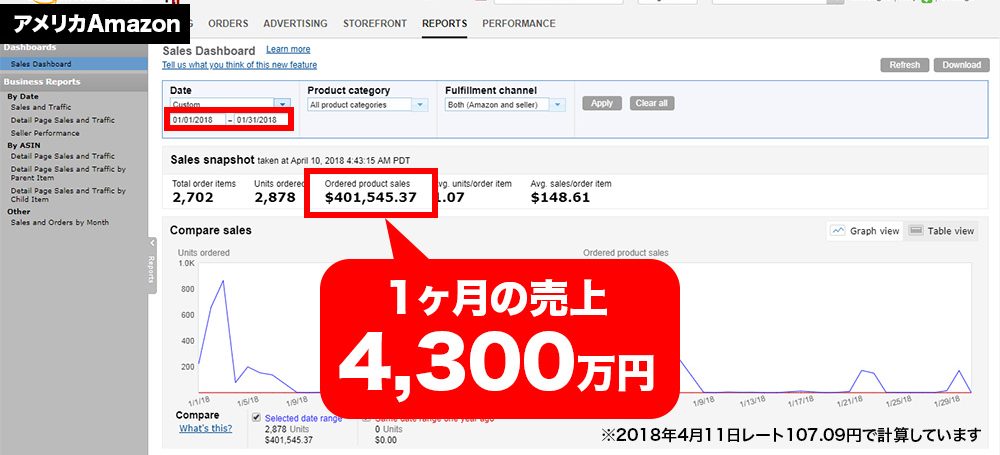Click the start date field 01/01/2018
This screenshot has height=455, width=1000.
[x=198, y=120]
